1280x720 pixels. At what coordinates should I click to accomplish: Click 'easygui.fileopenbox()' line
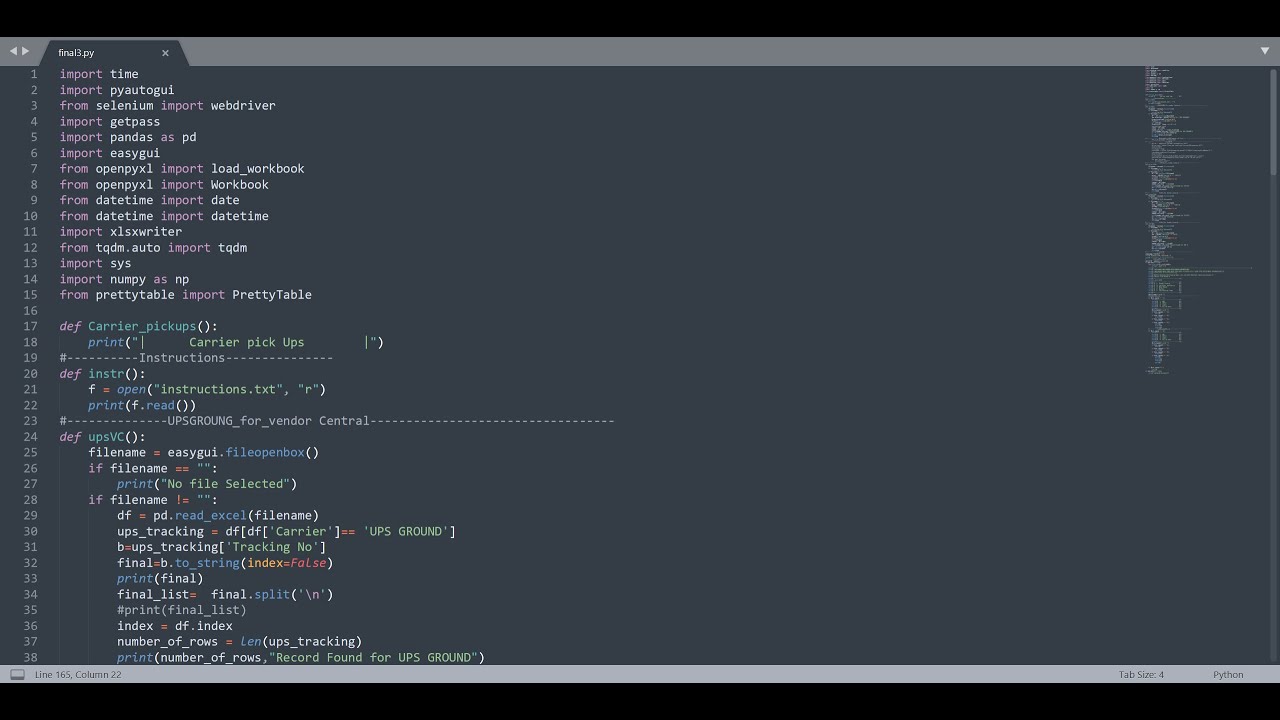203,452
